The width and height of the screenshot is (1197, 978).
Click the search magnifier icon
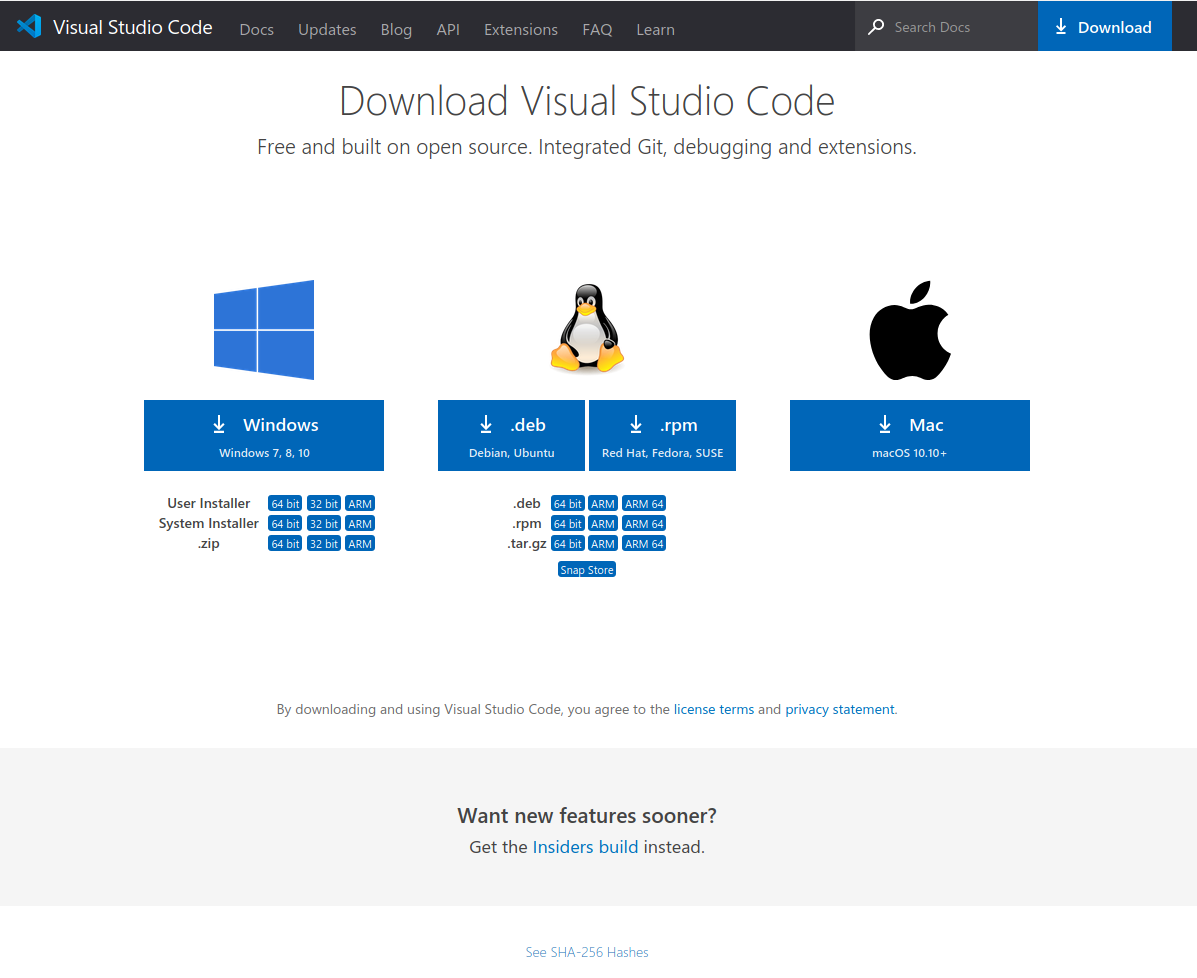click(876, 27)
